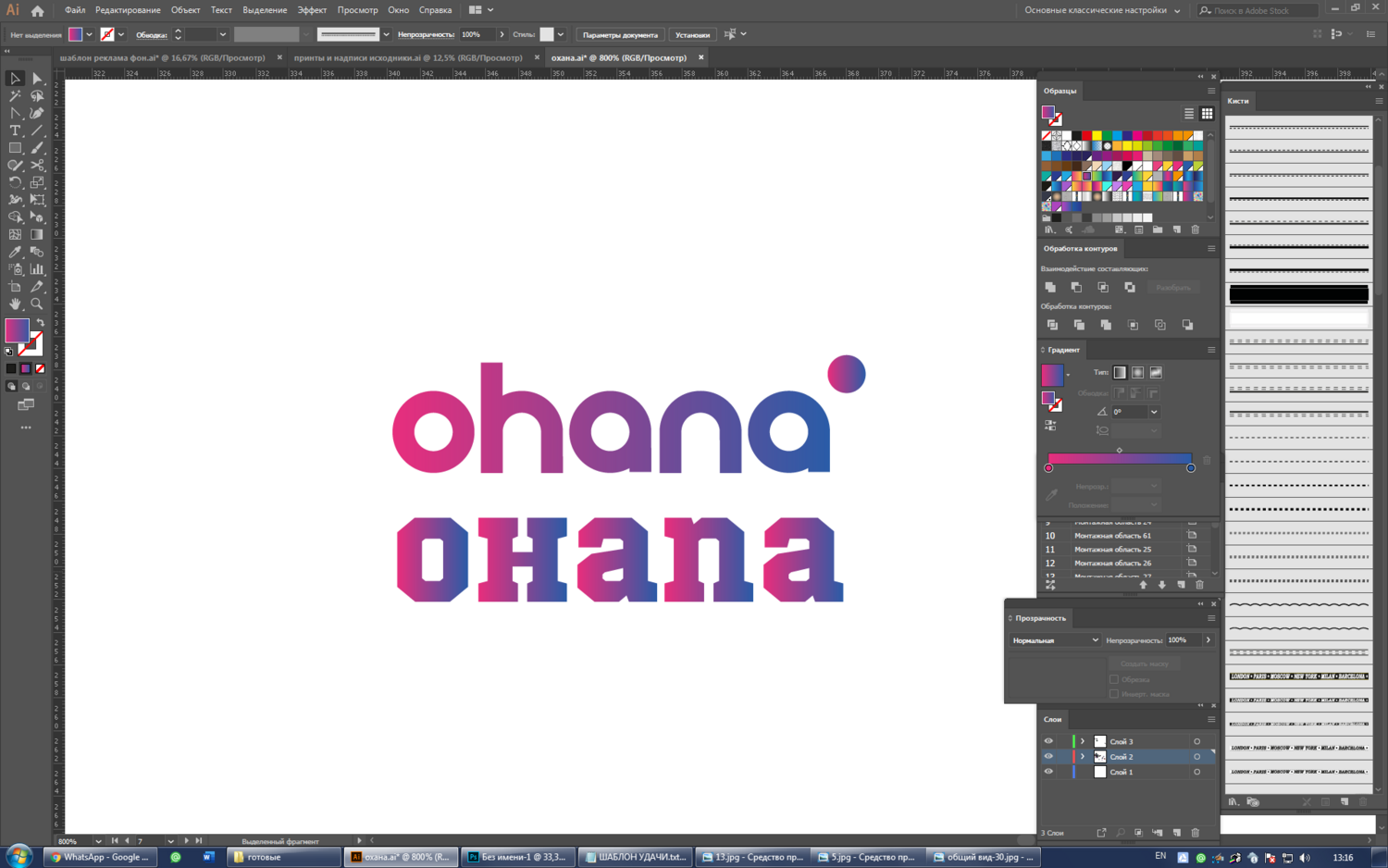Click the gradient midpoint diamond
The height and width of the screenshot is (868, 1388).
tap(1120, 451)
